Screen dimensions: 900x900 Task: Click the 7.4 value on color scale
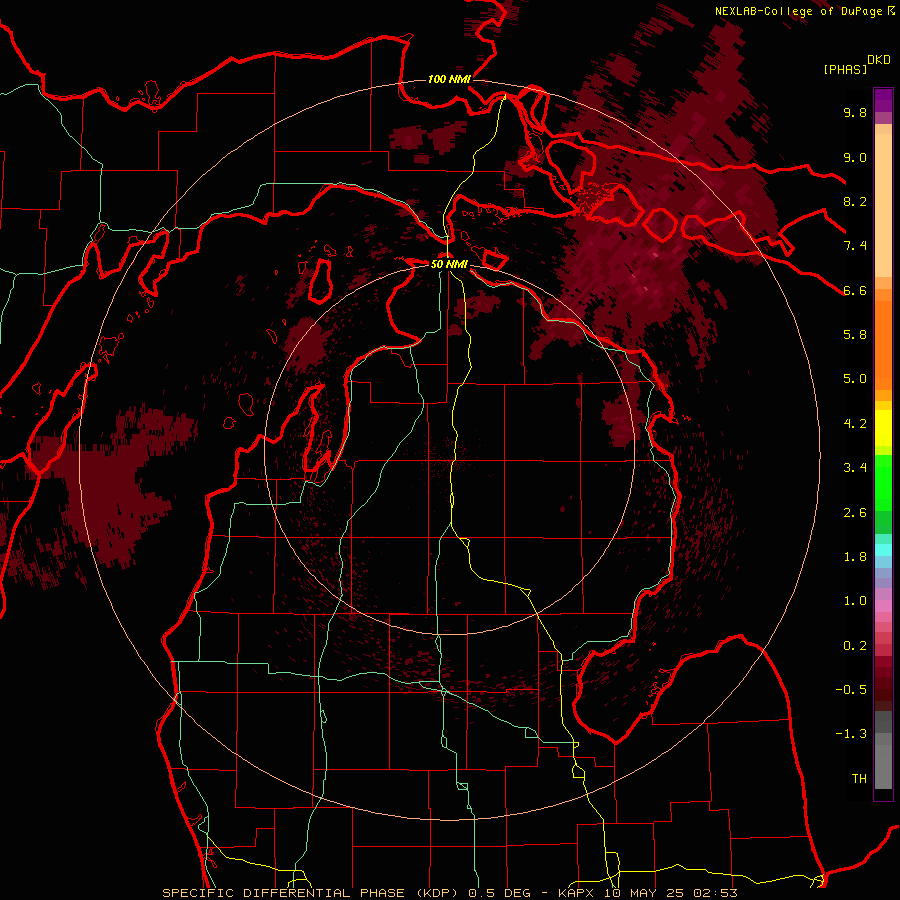tap(855, 246)
